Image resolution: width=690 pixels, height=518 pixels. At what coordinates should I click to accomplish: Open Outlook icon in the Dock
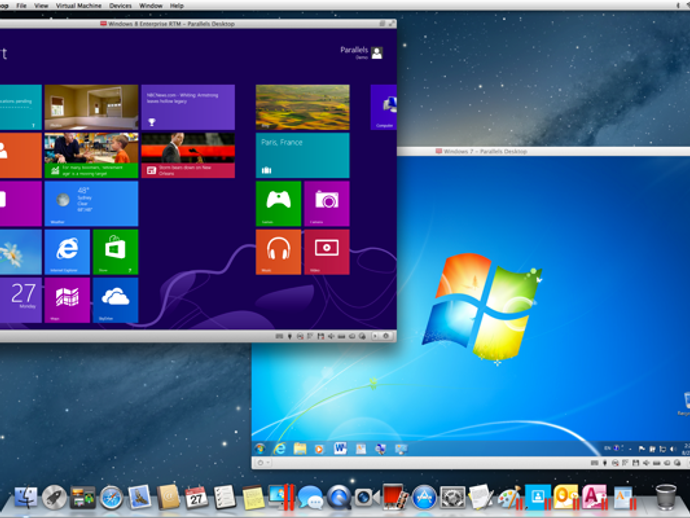566,497
